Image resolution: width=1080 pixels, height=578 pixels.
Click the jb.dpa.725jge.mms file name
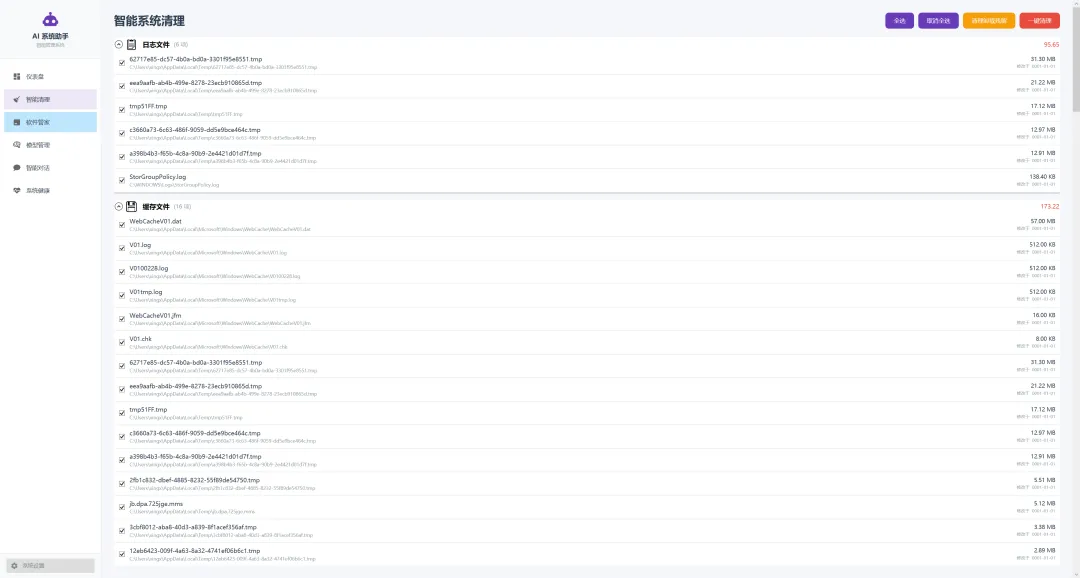click(x=156, y=504)
